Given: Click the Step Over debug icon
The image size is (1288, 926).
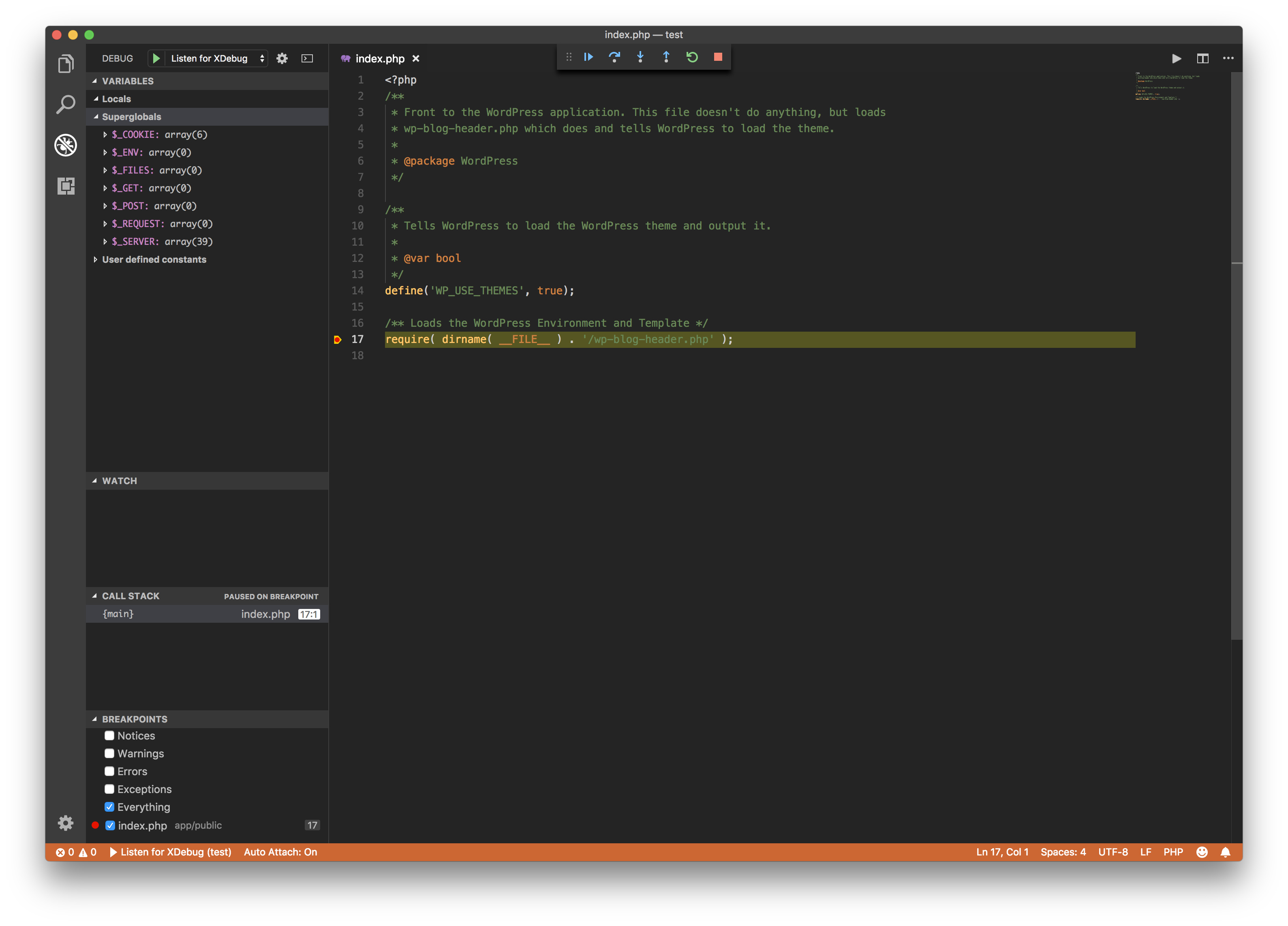Looking at the screenshot, I should [x=614, y=57].
